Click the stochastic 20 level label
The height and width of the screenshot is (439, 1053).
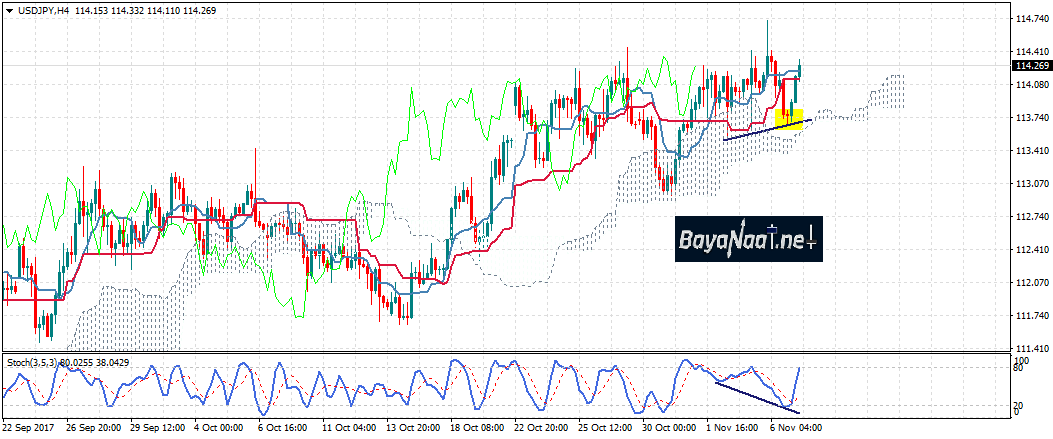(1022, 404)
